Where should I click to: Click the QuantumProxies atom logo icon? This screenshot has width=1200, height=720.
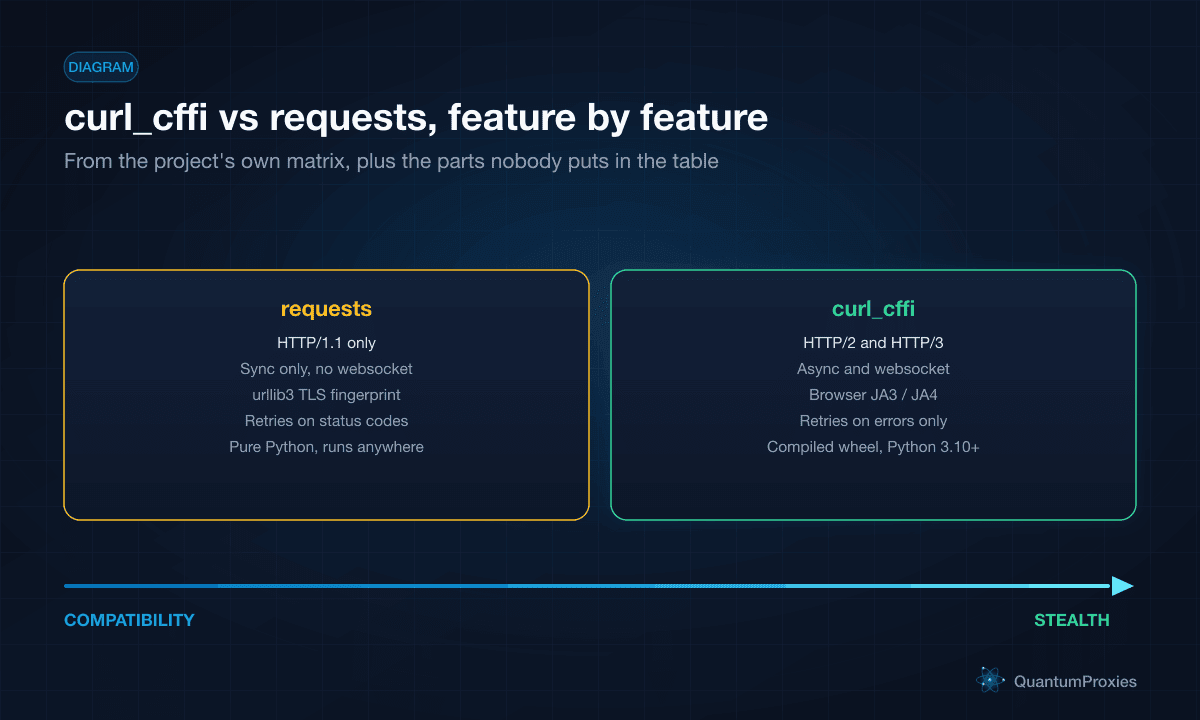coord(990,681)
